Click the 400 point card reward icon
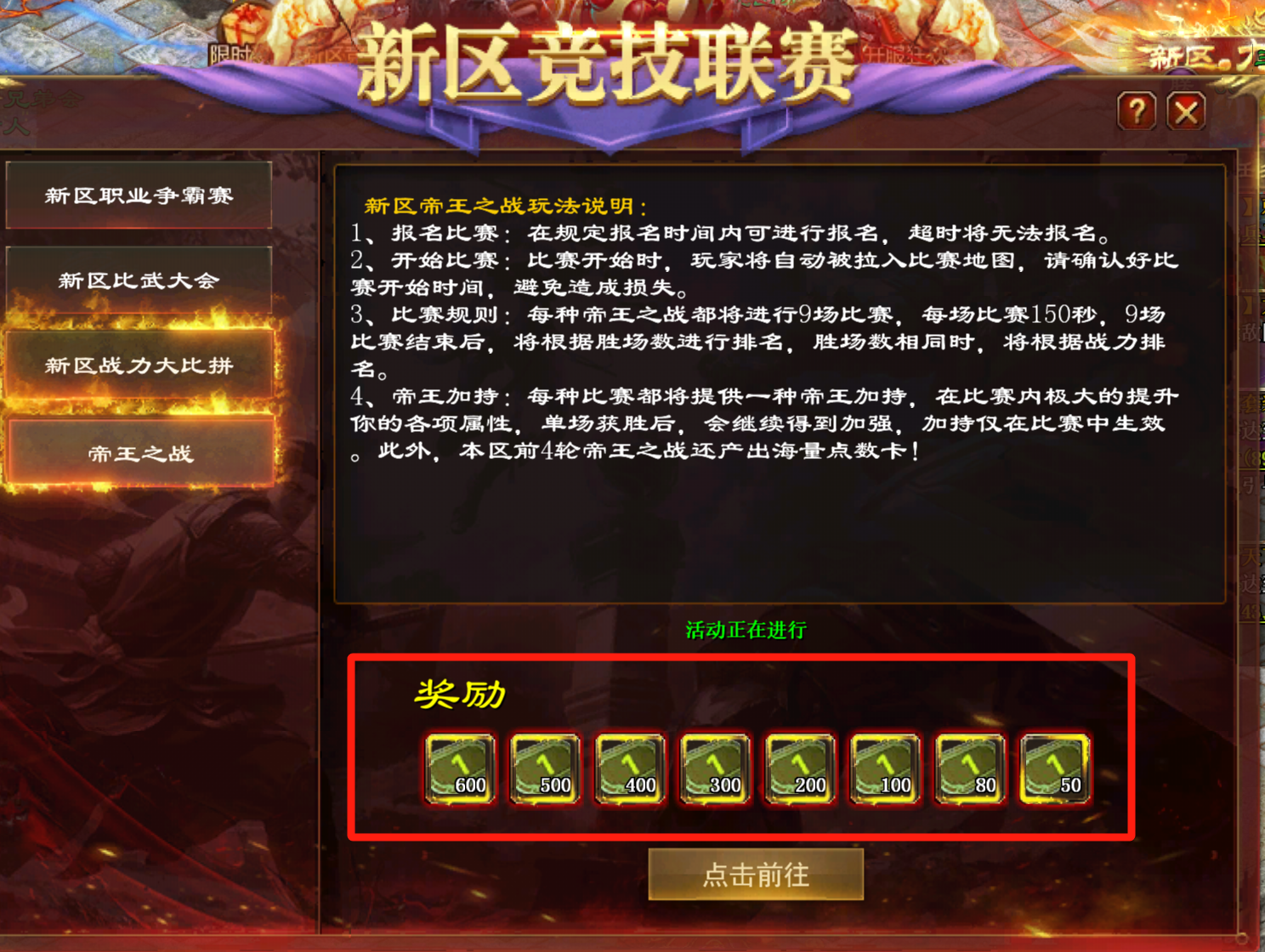This screenshot has height=952, width=1265. pyautogui.click(x=630, y=768)
